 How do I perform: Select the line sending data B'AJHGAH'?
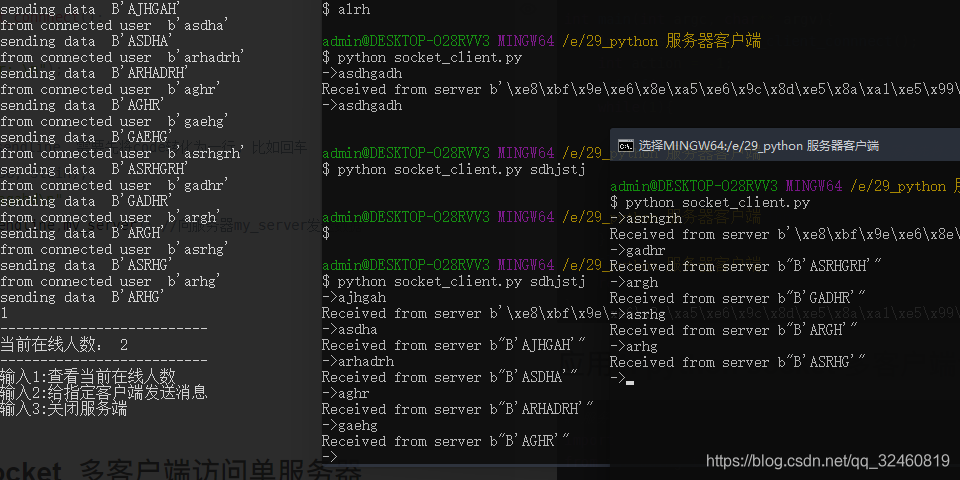click(x=91, y=9)
